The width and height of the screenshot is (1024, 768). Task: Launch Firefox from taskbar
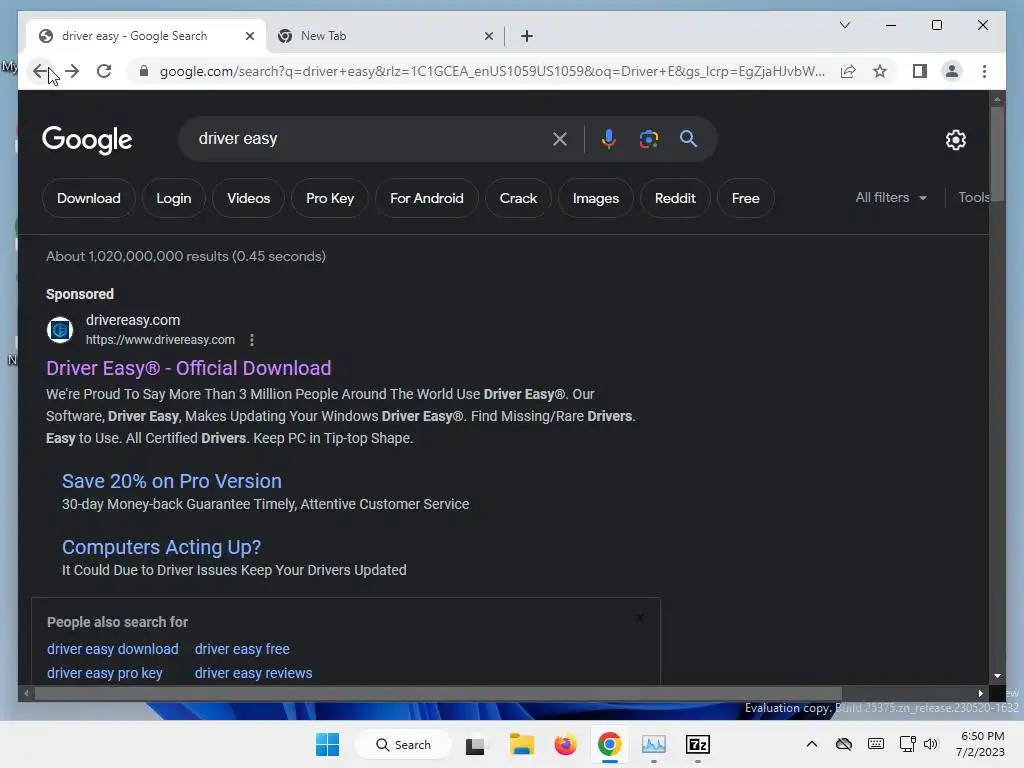(566, 744)
